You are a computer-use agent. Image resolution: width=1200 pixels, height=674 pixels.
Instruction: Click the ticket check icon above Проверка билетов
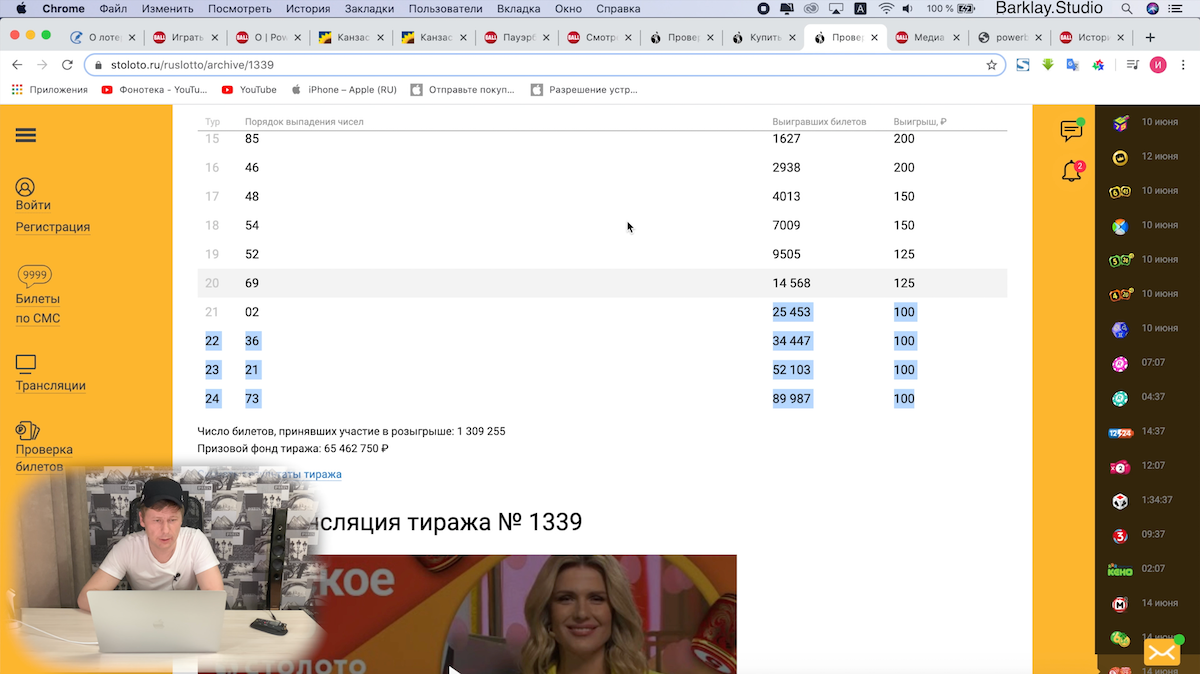coord(27,431)
